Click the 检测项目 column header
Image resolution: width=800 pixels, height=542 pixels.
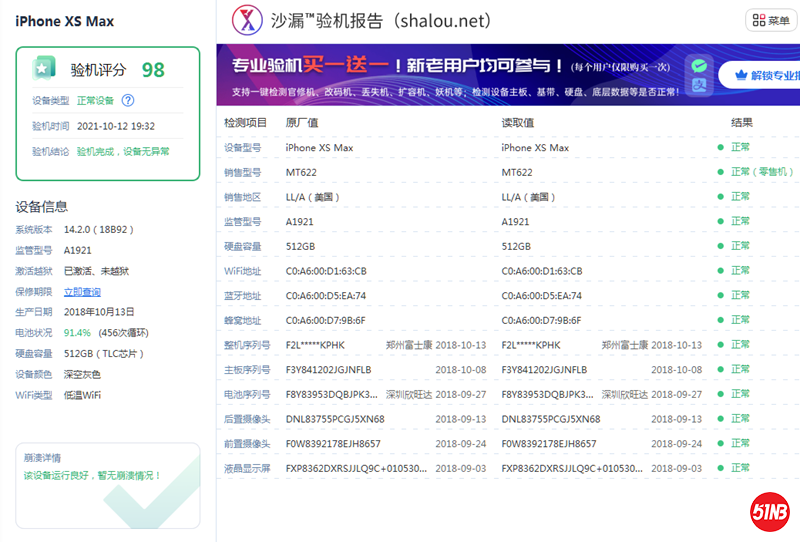245,122
